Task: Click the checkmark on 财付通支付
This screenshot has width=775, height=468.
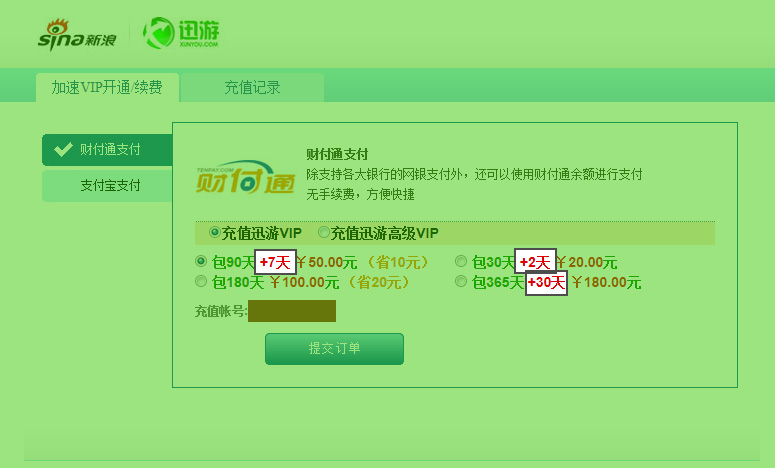Action: (x=63, y=149)
